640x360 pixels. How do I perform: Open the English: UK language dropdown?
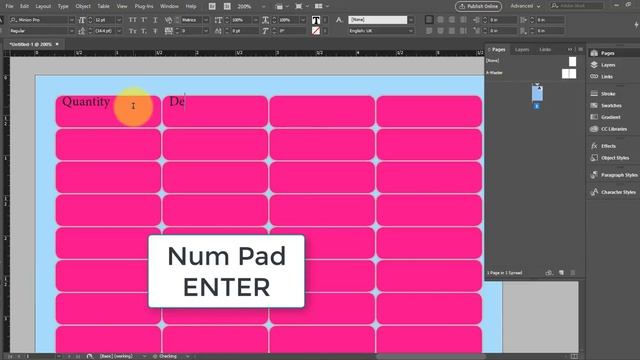[x=411, y=31]
